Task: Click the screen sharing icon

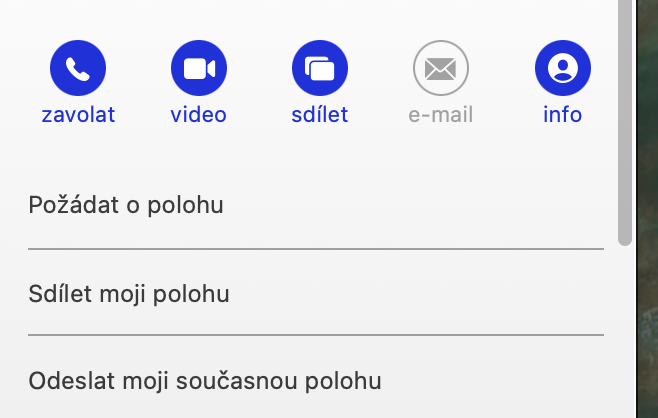Action: (x=320, y=68)
